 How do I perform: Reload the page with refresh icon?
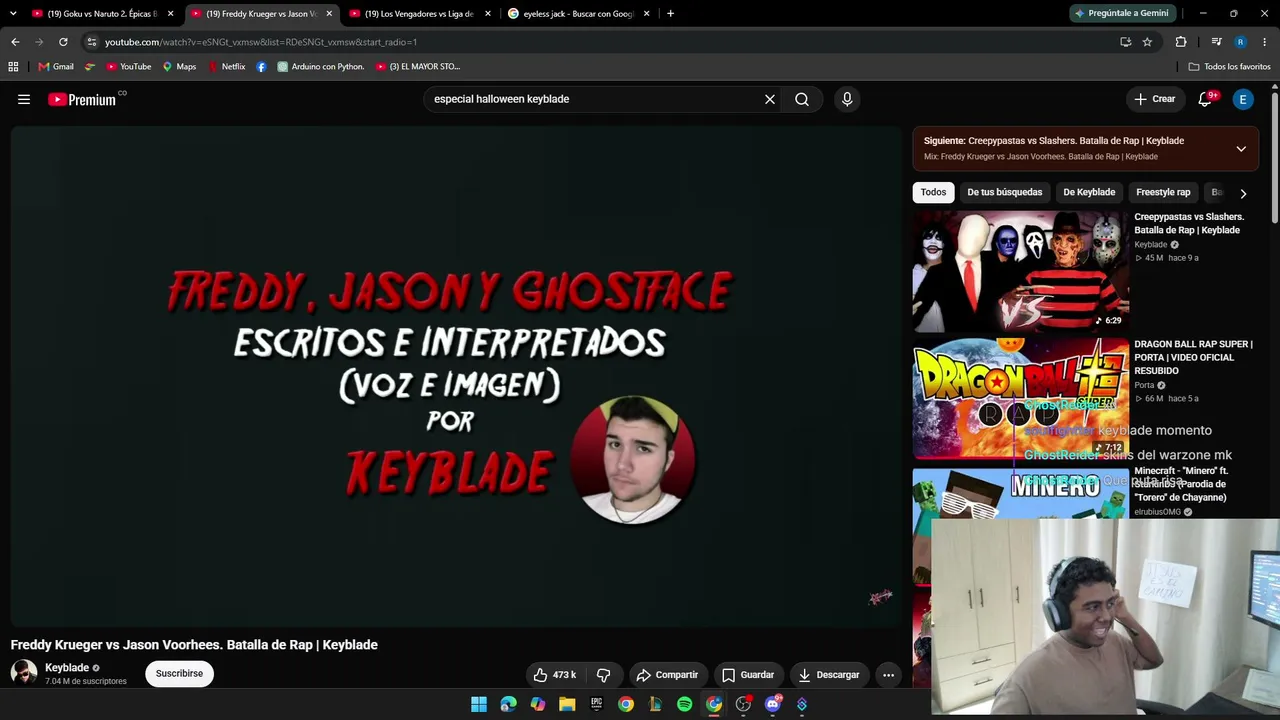[x=63, y=42]
